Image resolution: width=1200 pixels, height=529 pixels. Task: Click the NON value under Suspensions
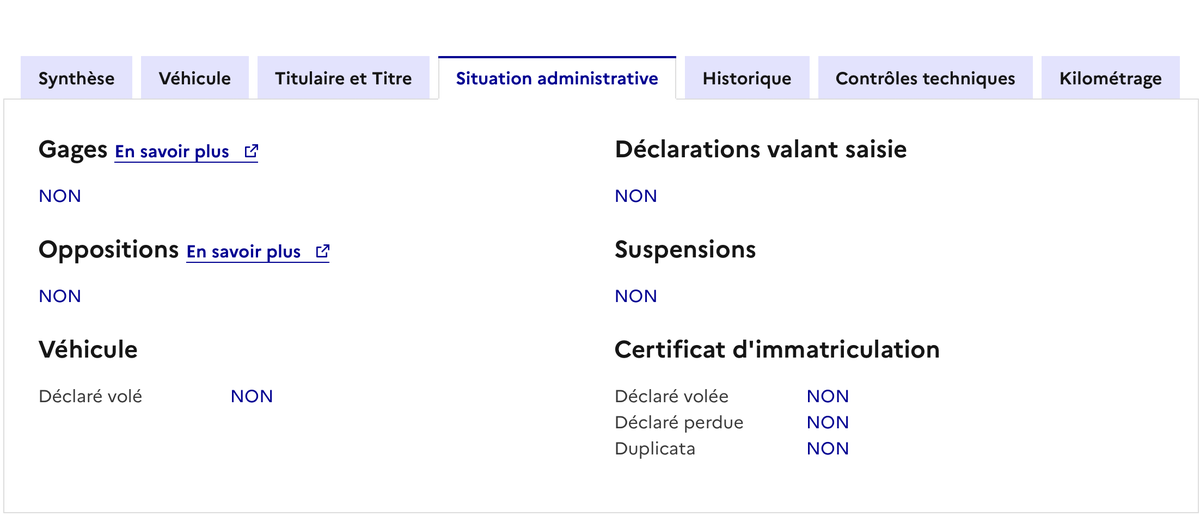point(636,296)
